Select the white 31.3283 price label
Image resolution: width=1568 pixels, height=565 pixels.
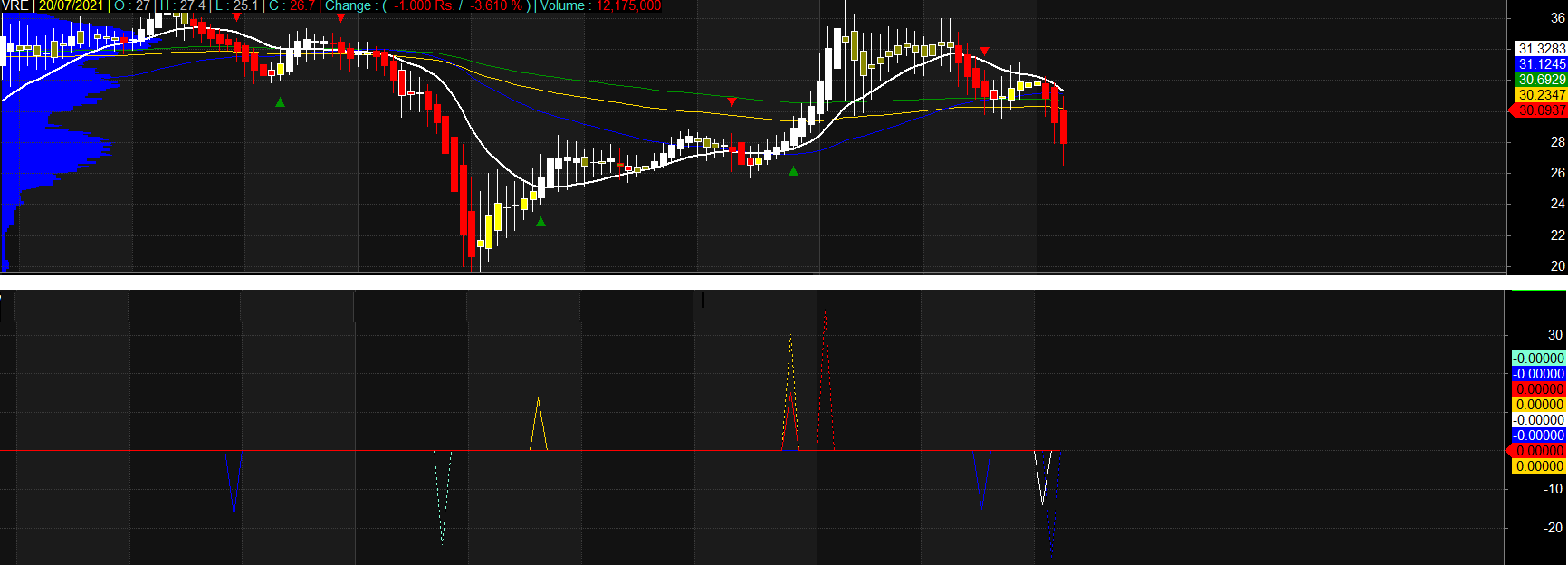pos(1541,49)
